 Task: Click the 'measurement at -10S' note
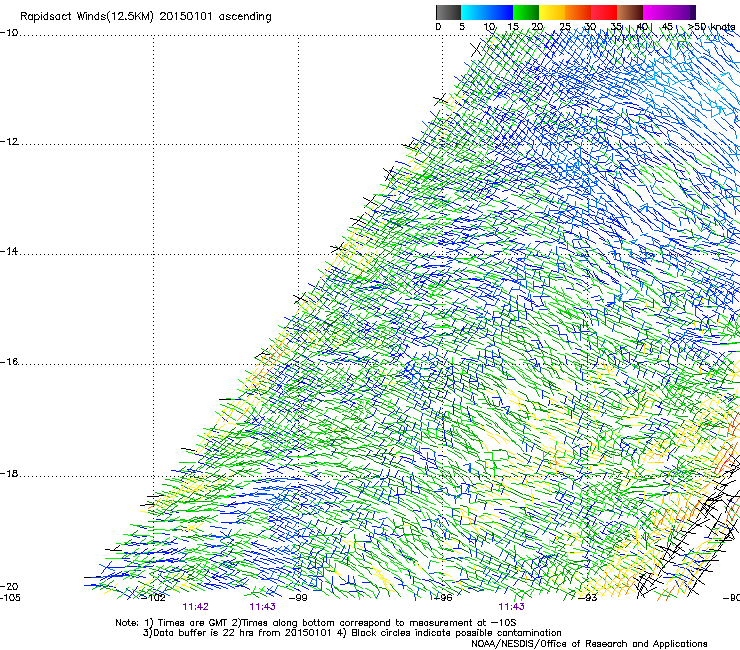[463, 623]
